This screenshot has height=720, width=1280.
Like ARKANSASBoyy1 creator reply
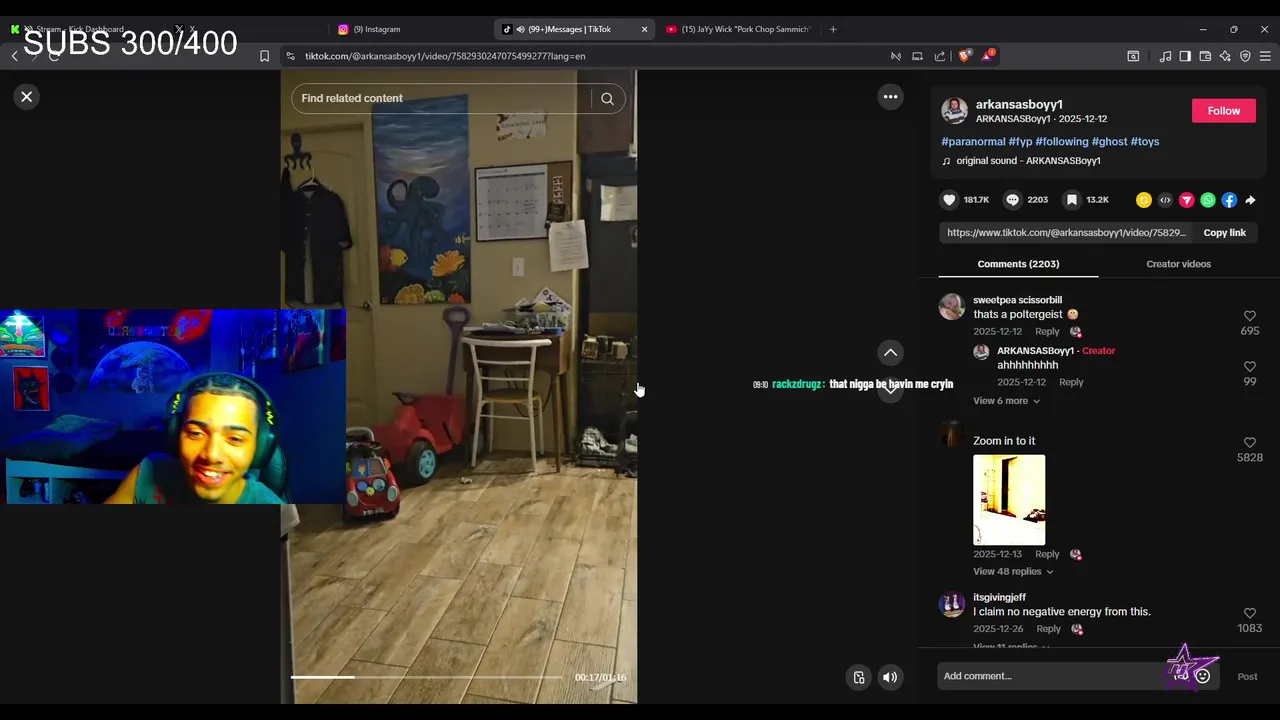click(1249, 367)
